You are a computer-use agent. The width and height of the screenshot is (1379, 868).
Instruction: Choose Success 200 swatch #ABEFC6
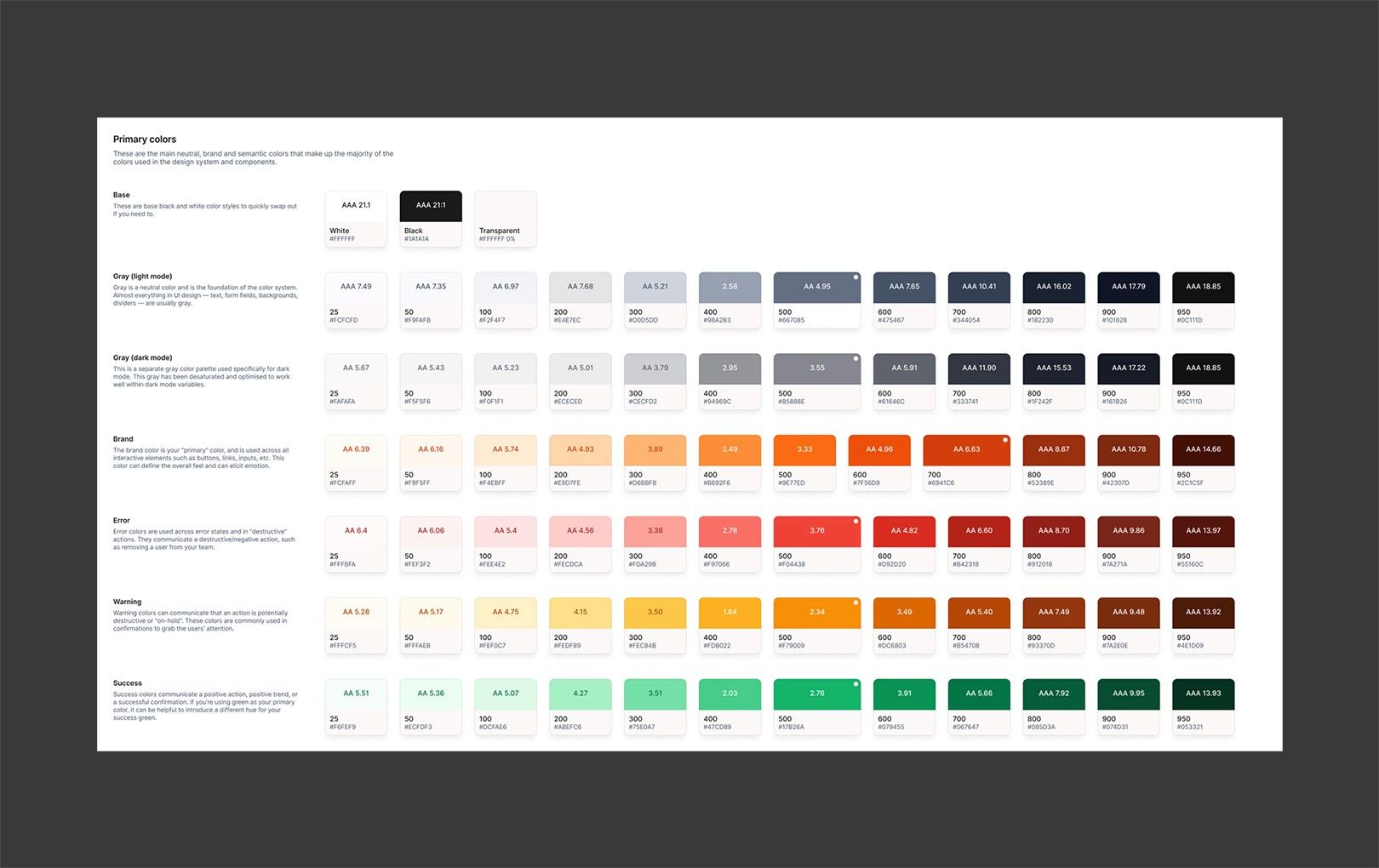tap(581, 707)
